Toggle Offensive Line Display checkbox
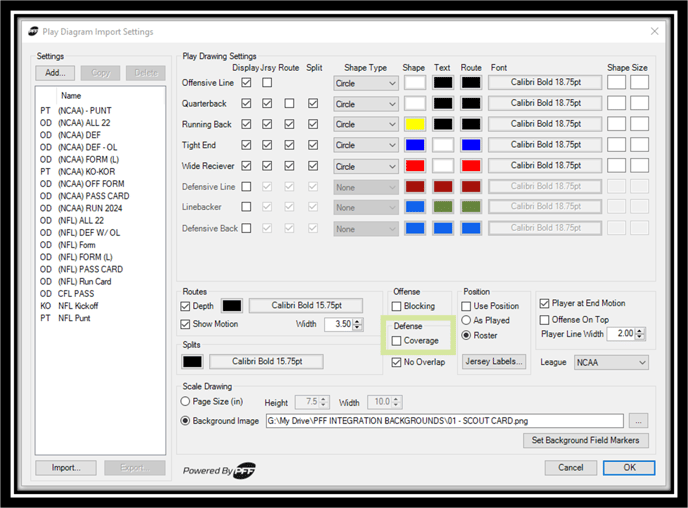The height and width of the screenshot is (508, 688). 246,82
